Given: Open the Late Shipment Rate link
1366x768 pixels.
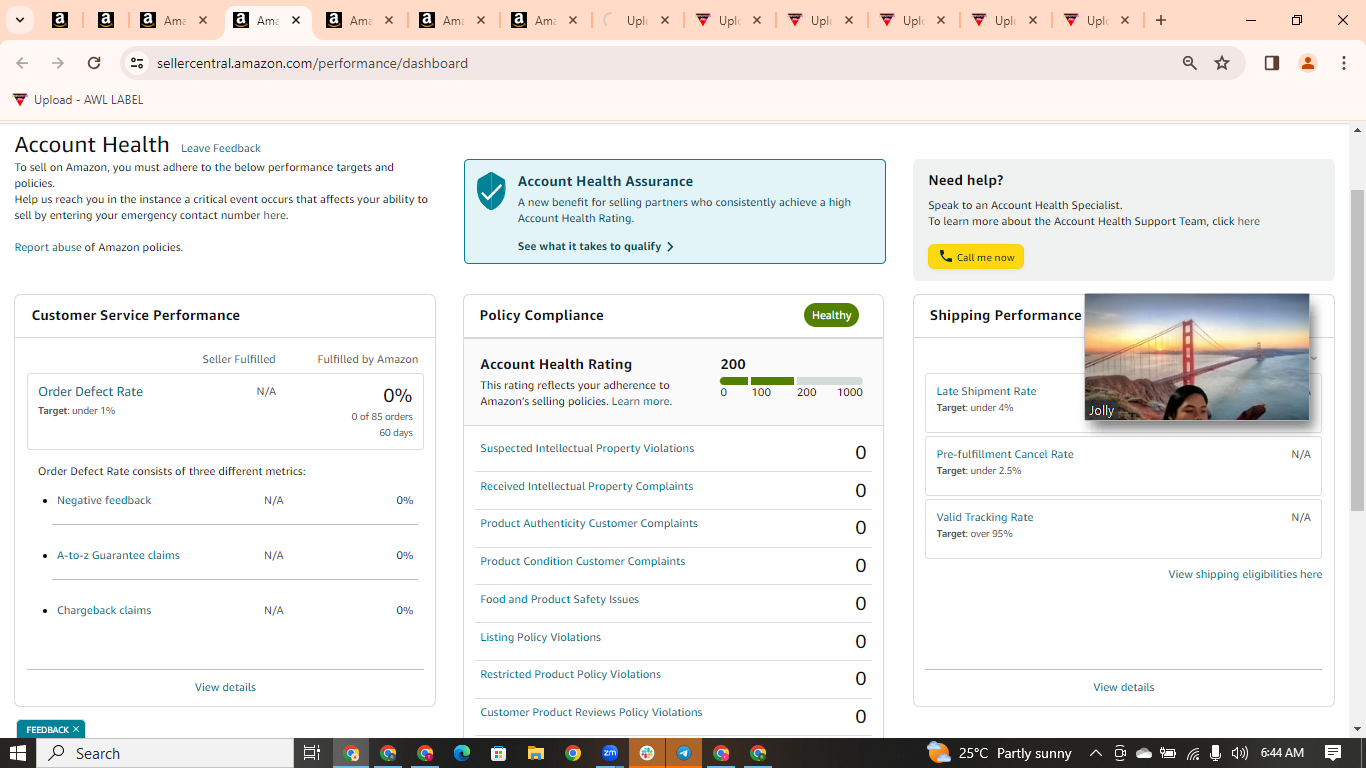Looking at the screenshot, I should 986,391.
